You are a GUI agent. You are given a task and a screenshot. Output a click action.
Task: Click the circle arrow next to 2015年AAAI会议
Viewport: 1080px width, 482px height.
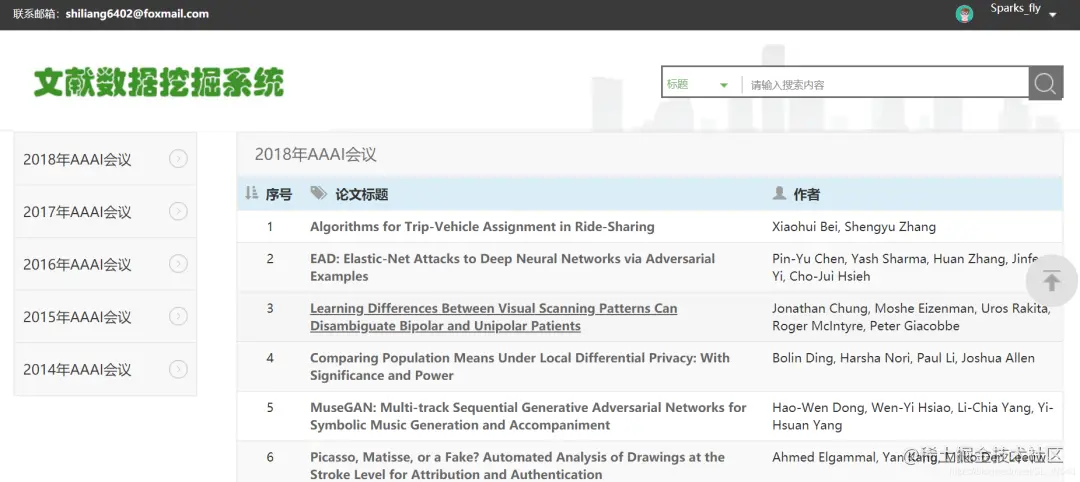coord(178,317)
